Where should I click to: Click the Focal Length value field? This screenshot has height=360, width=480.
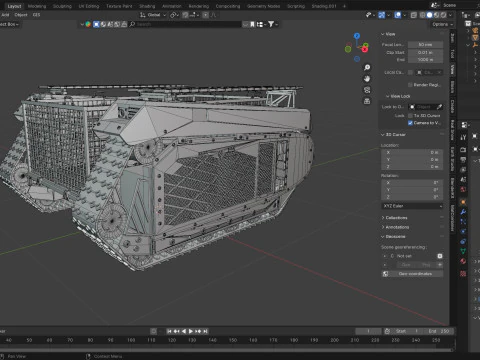[425, 45]
